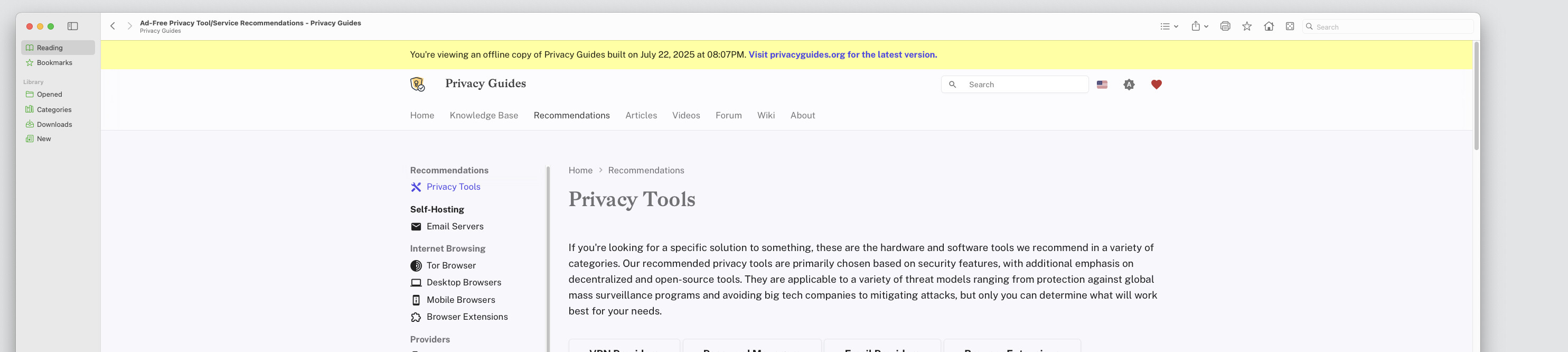Open the Email Servers sidebar link
This screenshot has width=1568, height=352.
[455, 227]
